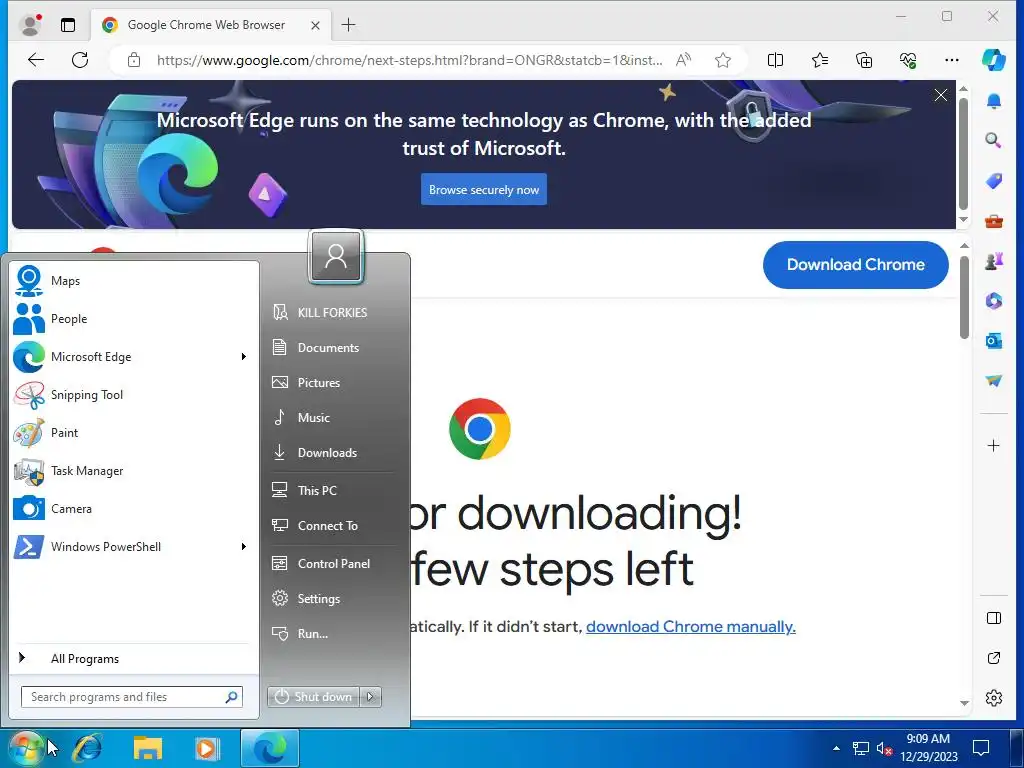The height and width of the screenshot is (768, 1024).
Task: Follow download Chrome manually link
Action: click(690, 626)
